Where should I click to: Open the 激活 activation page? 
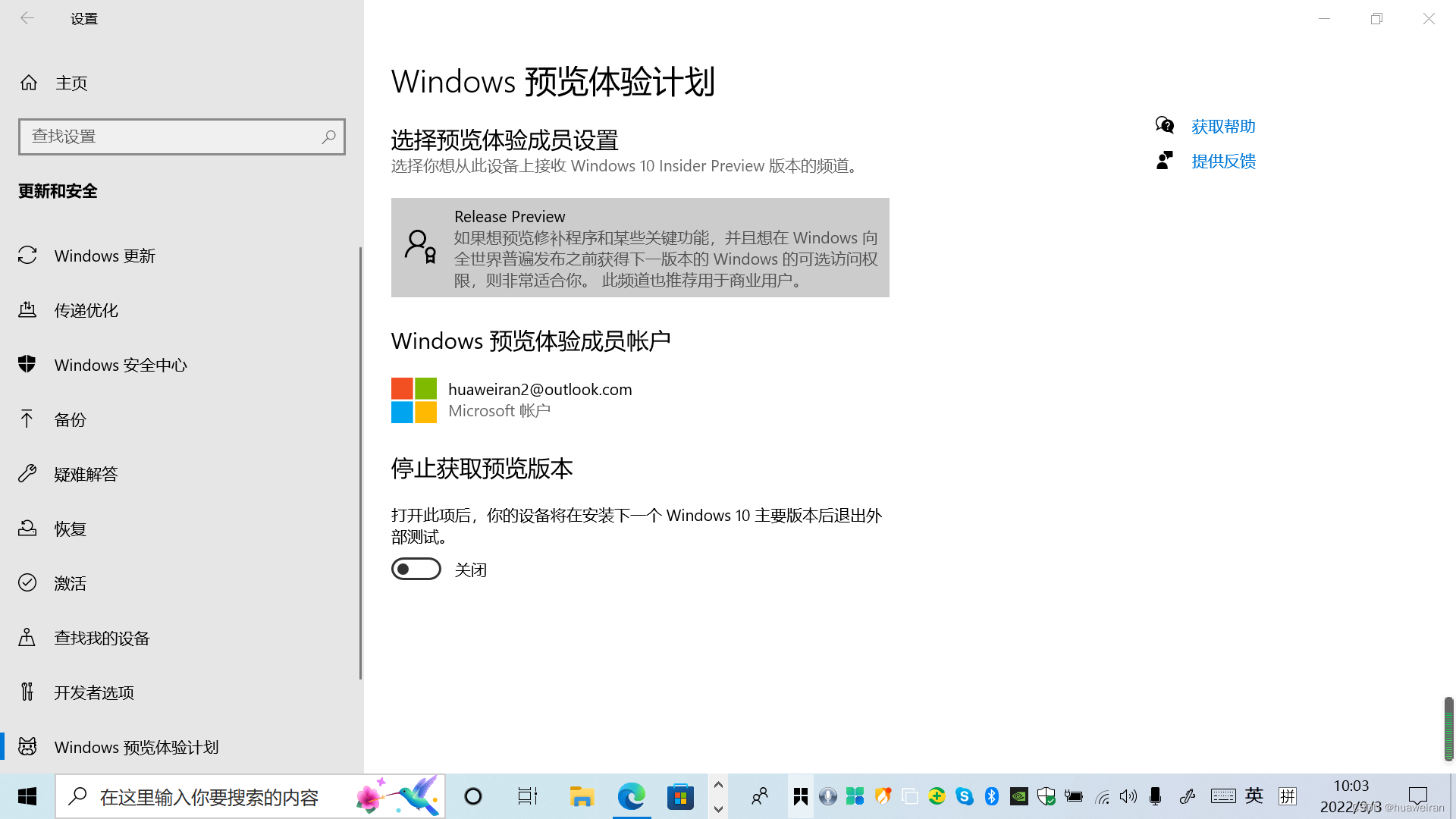coord(70,584)
